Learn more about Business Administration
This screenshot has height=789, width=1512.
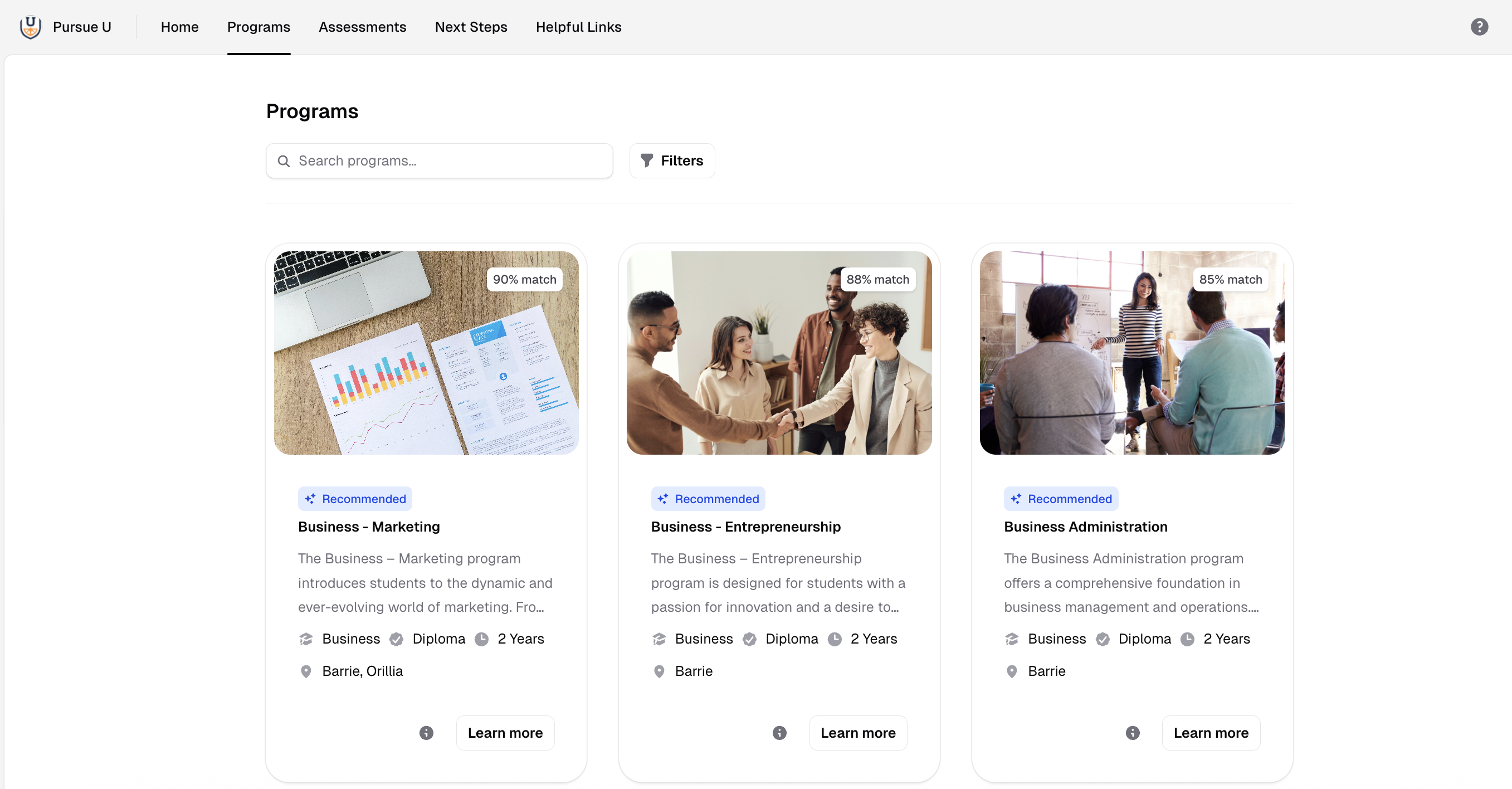[x=1211, y=733]
